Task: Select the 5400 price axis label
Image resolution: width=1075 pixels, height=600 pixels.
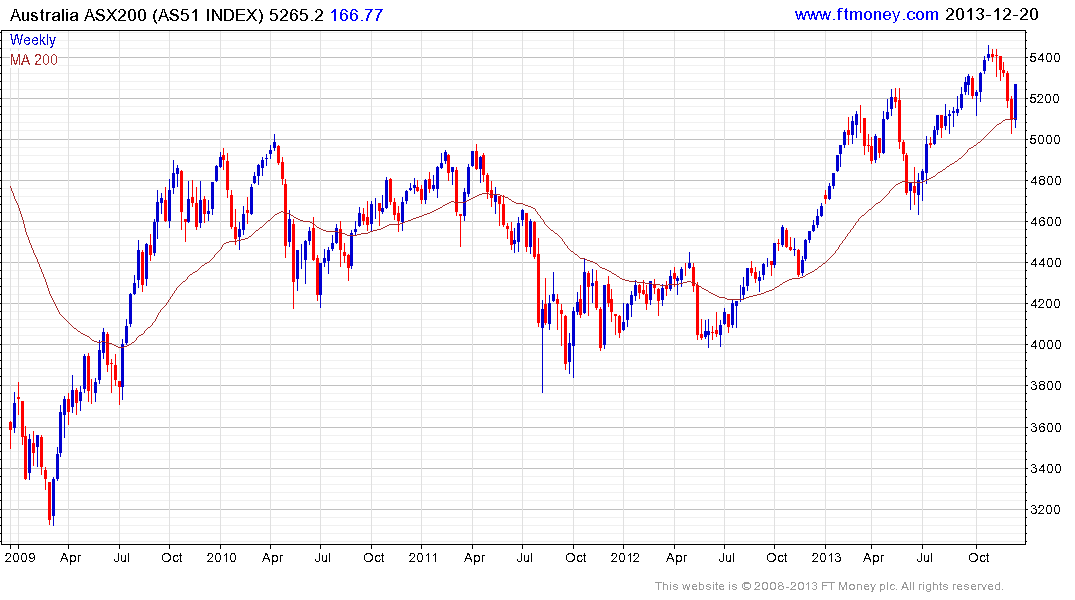Action: (1045, 58)
